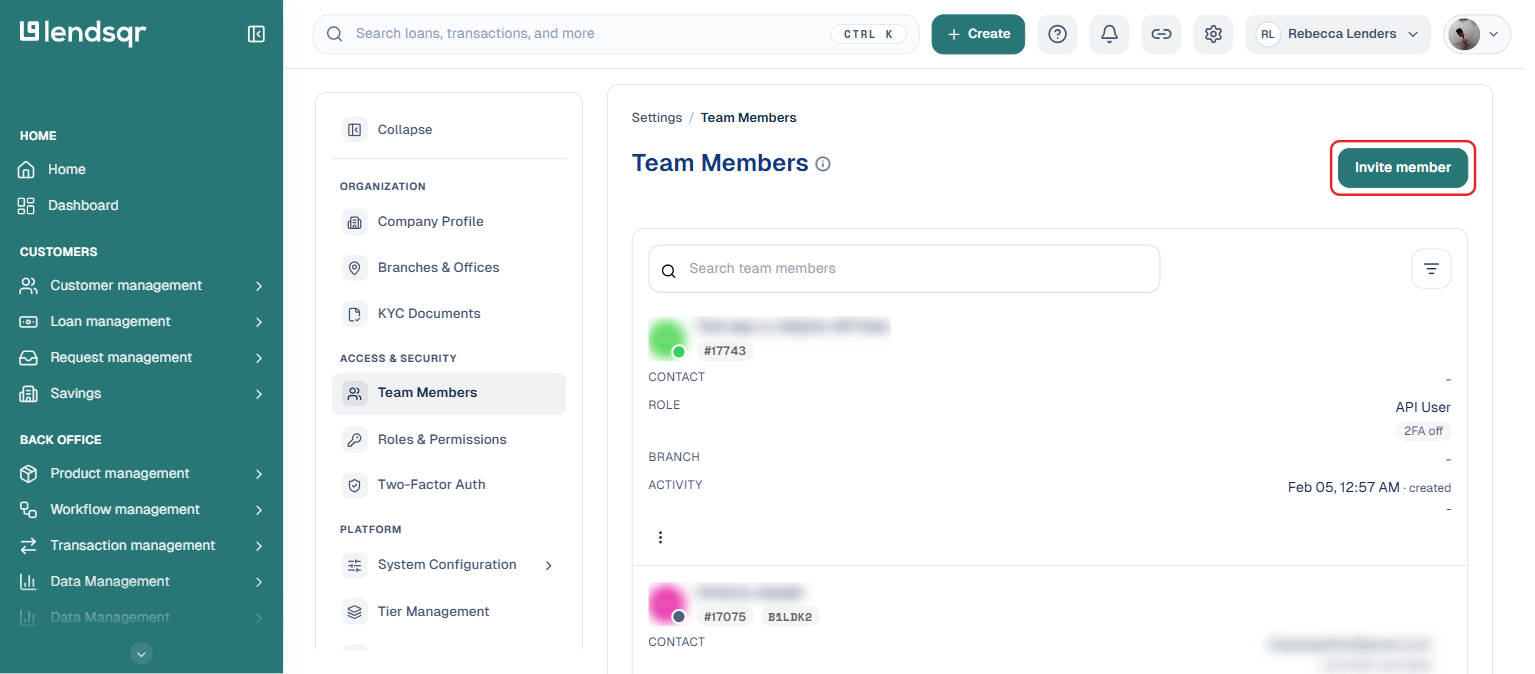Expand Savings submenu
Image resolution: width=1535 pixels, height=674 pixels.
[259, 394]
